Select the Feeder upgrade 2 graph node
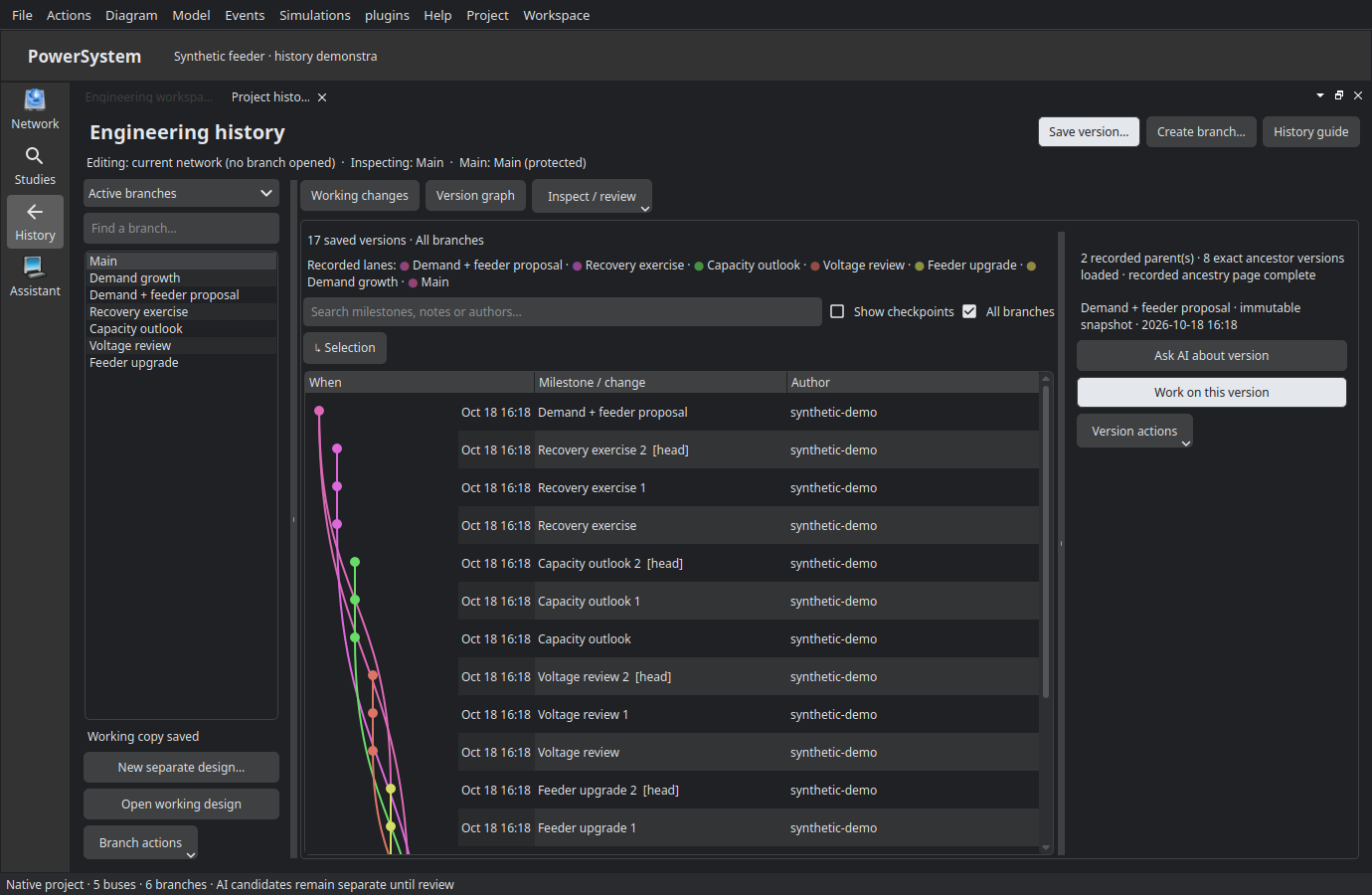The image size is (1372, 895). 391,789
